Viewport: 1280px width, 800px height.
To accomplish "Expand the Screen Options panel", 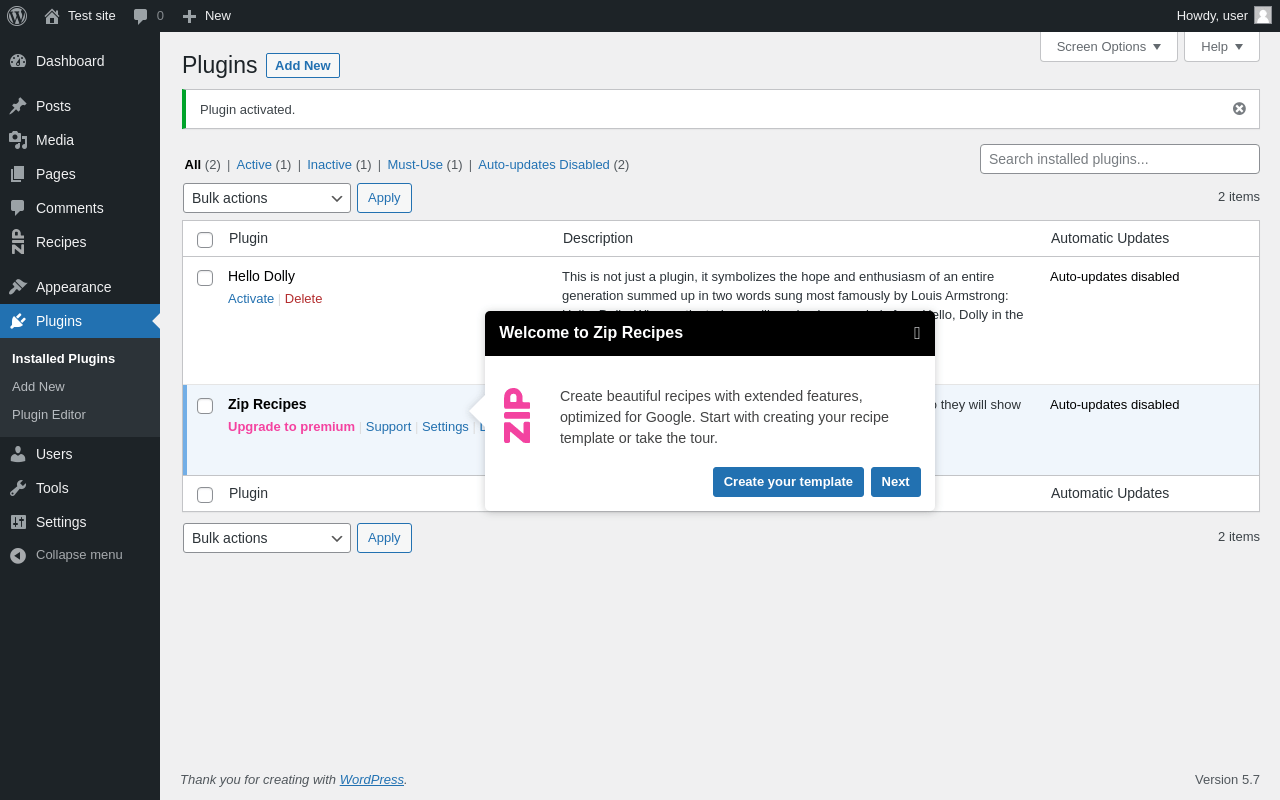I will click(x=1109, y=46).
